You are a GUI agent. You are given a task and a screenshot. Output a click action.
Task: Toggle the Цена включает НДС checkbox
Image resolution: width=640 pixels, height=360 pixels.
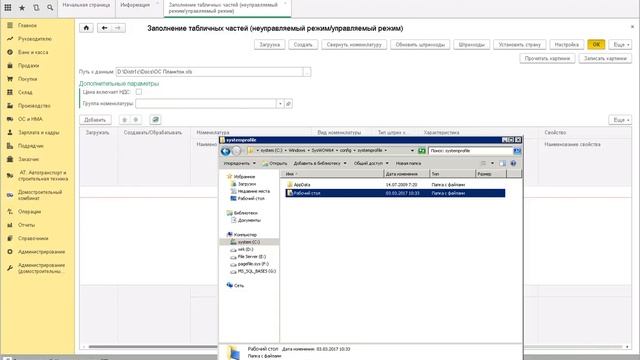[139, 92]
